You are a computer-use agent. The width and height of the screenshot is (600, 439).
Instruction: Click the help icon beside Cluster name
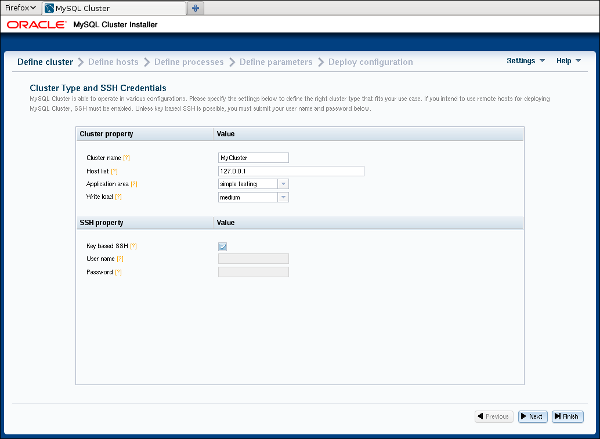point(127,158)
